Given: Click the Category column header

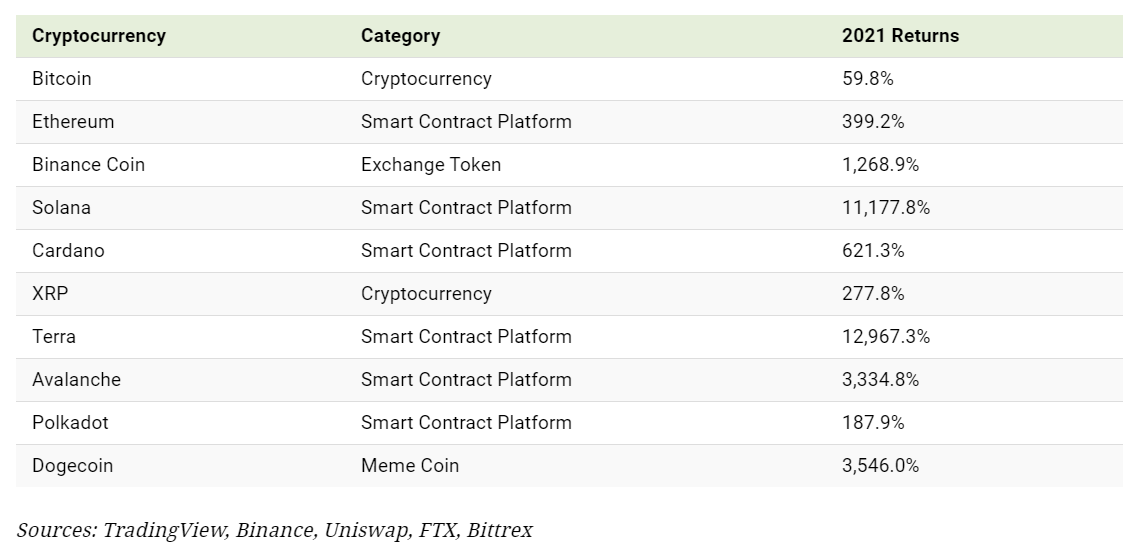Looking at the screenshot, I should (x=400, y=36).
